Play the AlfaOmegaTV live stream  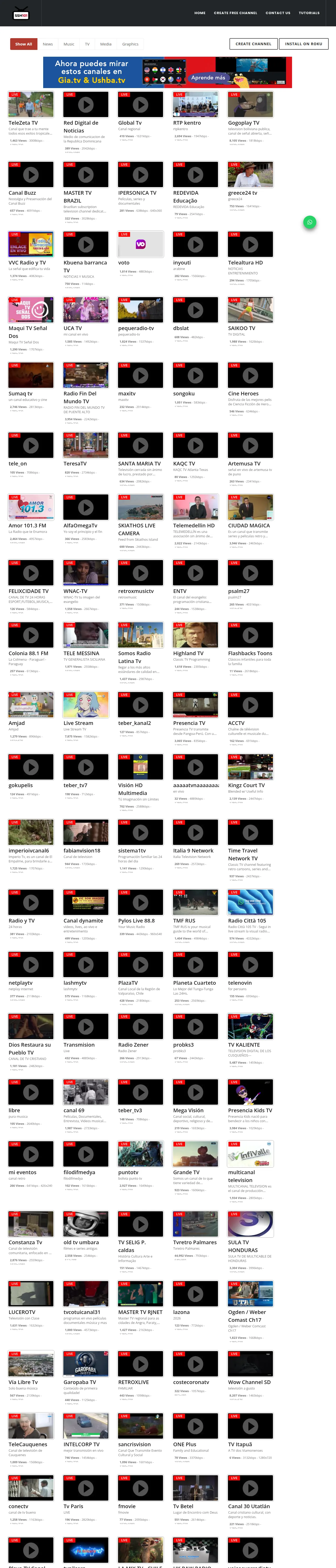coord(86,507)
